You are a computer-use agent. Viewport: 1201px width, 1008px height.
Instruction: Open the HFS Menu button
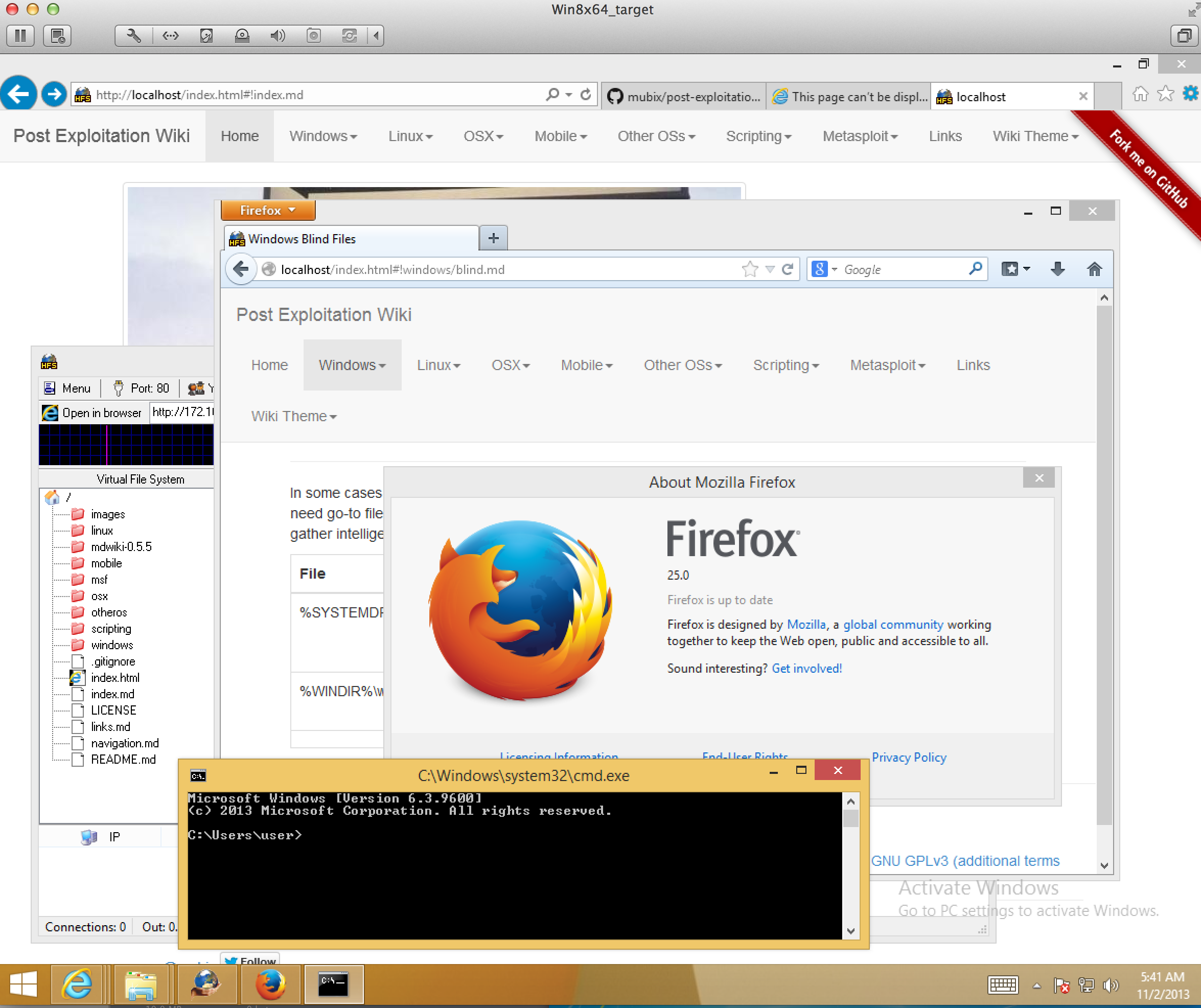click(x=67, y=388)
